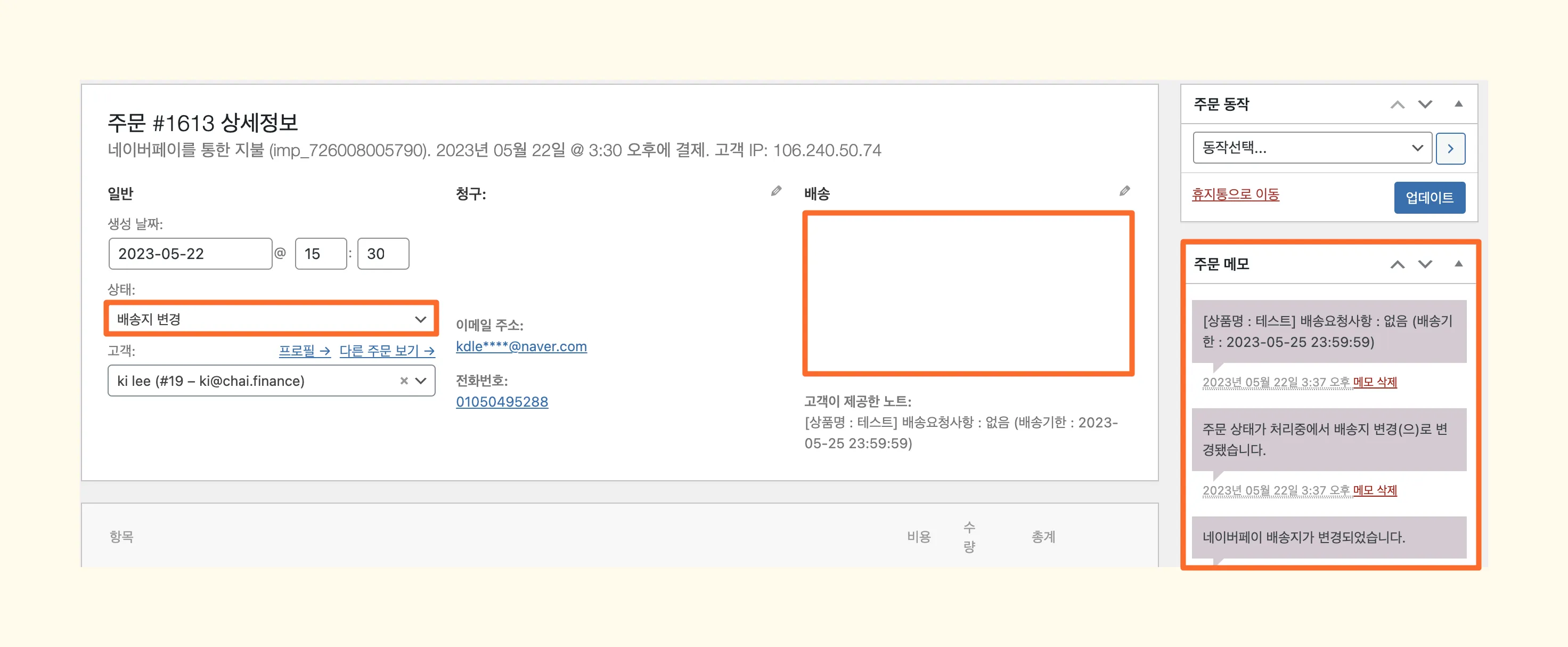Move the 주문 동작 panel down
This screenshot has width=1568, height=647.
(x=1425, y=105)
